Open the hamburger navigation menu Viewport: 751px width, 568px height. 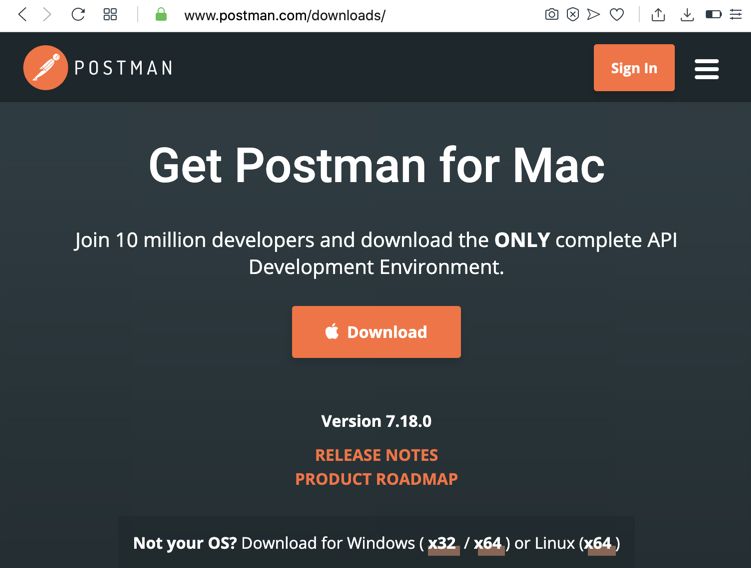[706, 69]
